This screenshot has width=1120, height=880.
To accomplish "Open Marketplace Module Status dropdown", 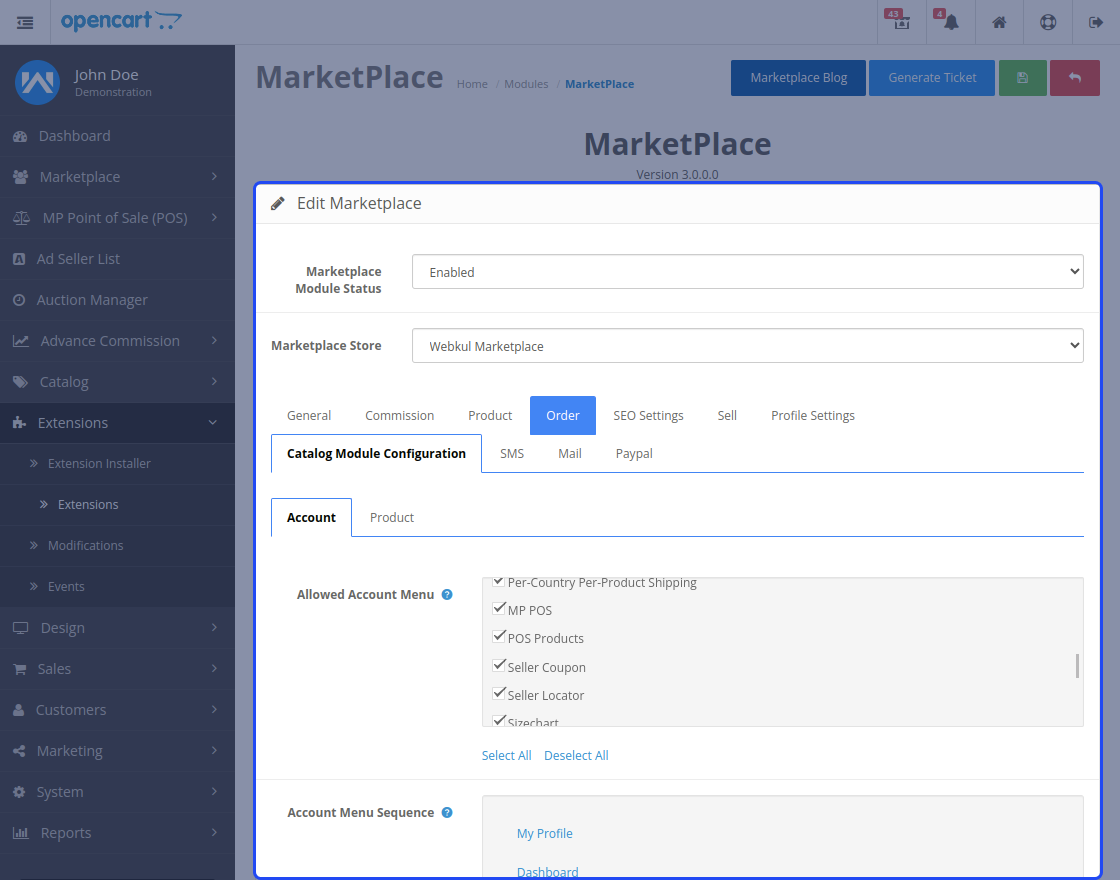I will coord(747,271).
